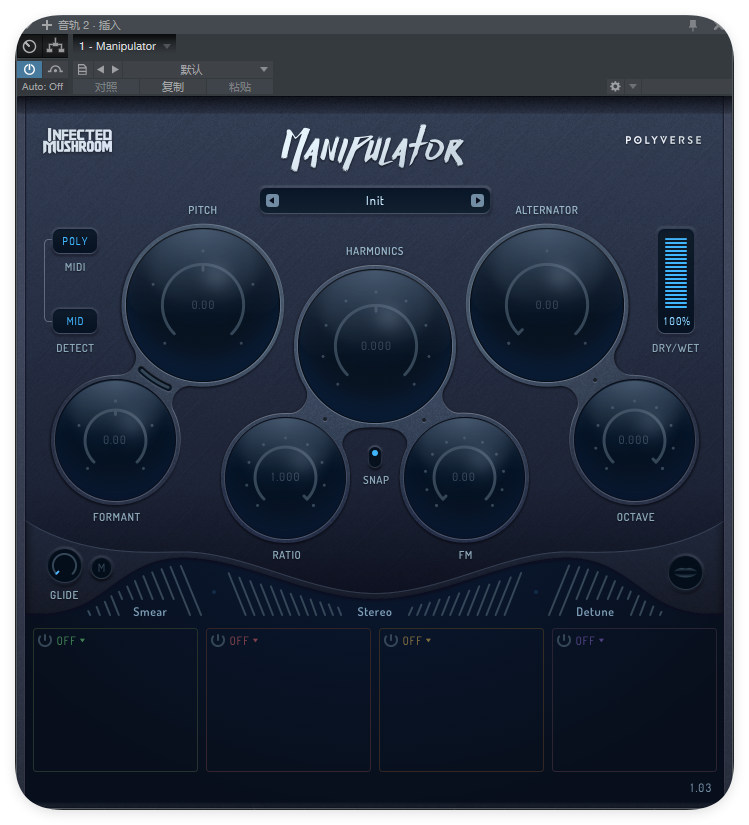Click the POLYVERSE logo text

point(663,140)
